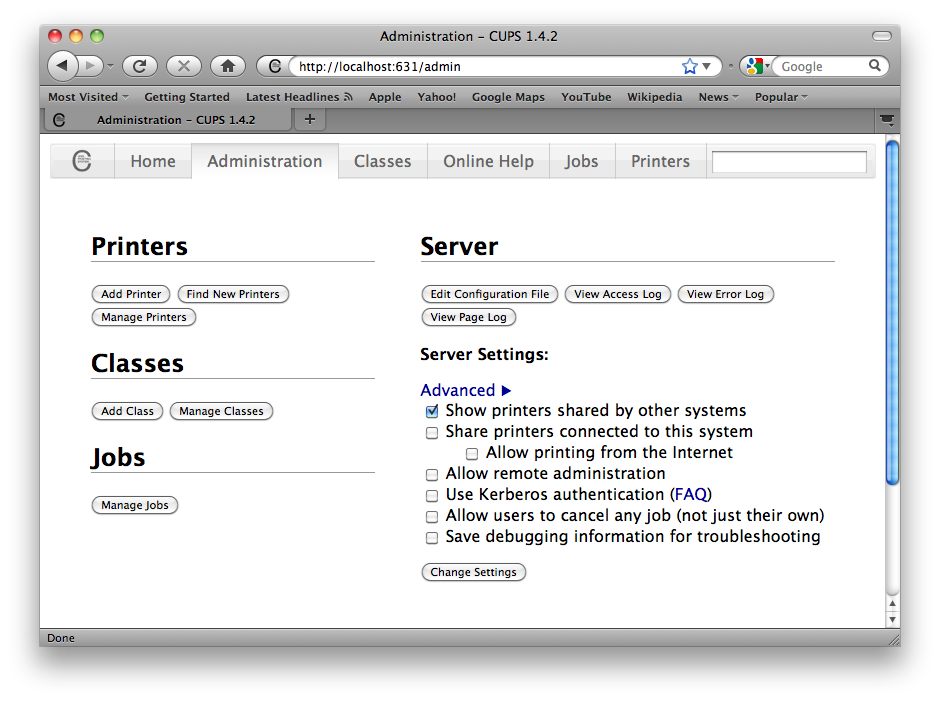Reload the page with the refresh icon

[139, 66]
